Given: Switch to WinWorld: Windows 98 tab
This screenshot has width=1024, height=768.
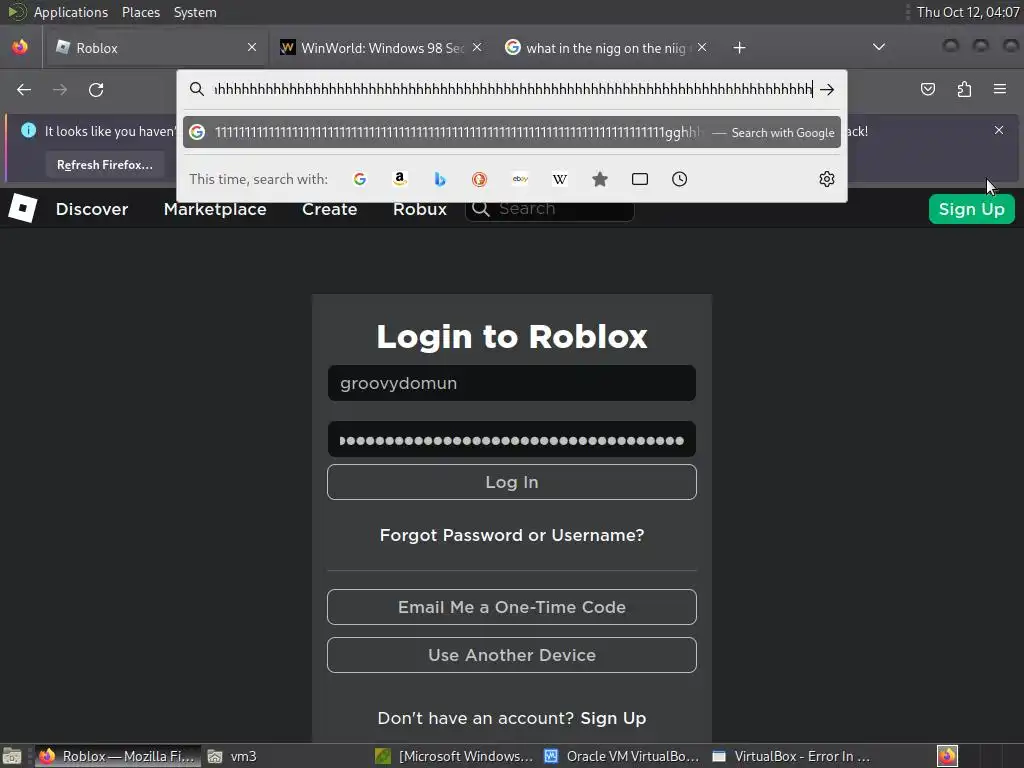Looking at the screenshot, I should click(x=381, y=48).
